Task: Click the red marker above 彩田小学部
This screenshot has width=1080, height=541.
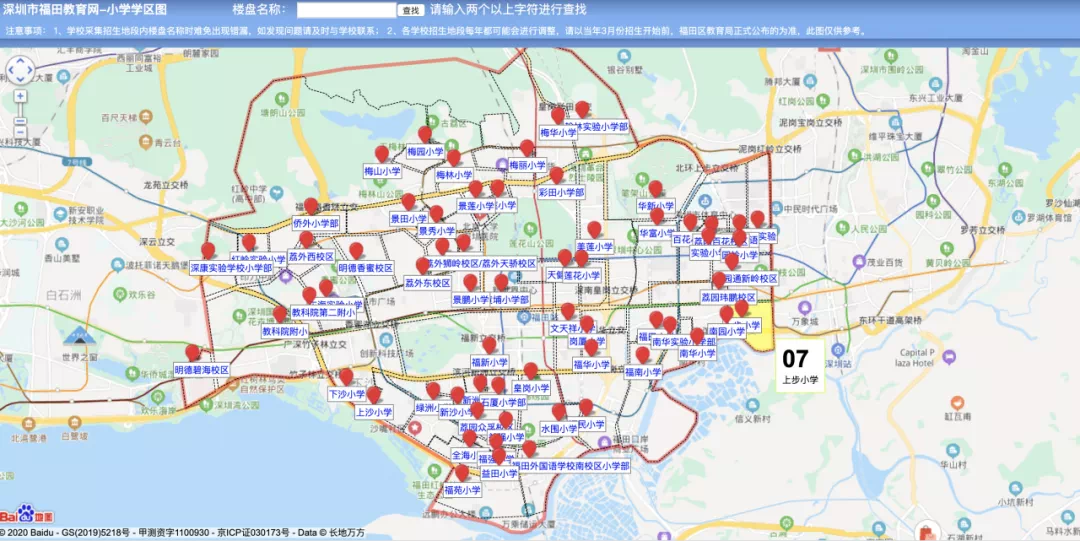Action: [557, 176]
